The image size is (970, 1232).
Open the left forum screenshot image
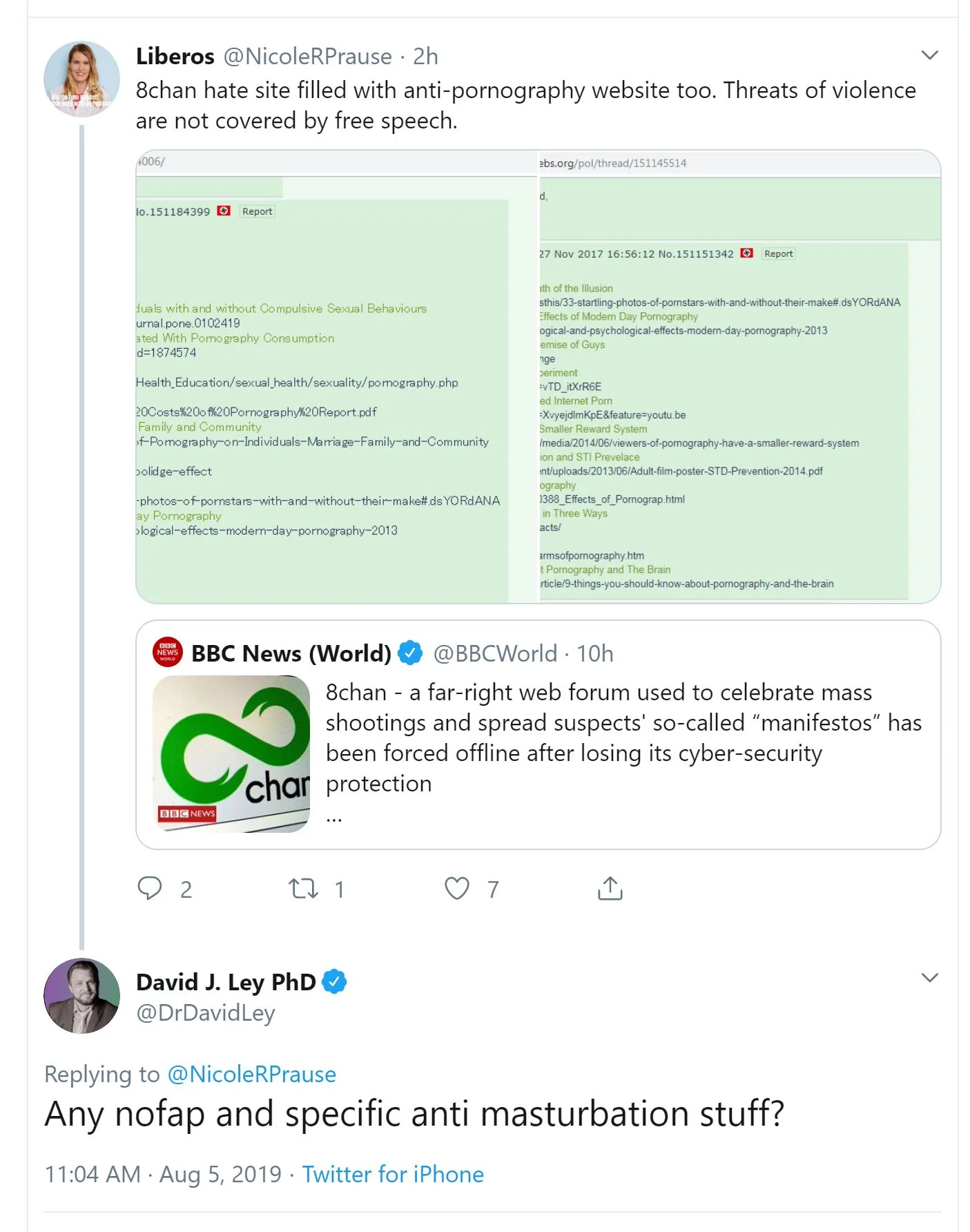pos(336,376)
